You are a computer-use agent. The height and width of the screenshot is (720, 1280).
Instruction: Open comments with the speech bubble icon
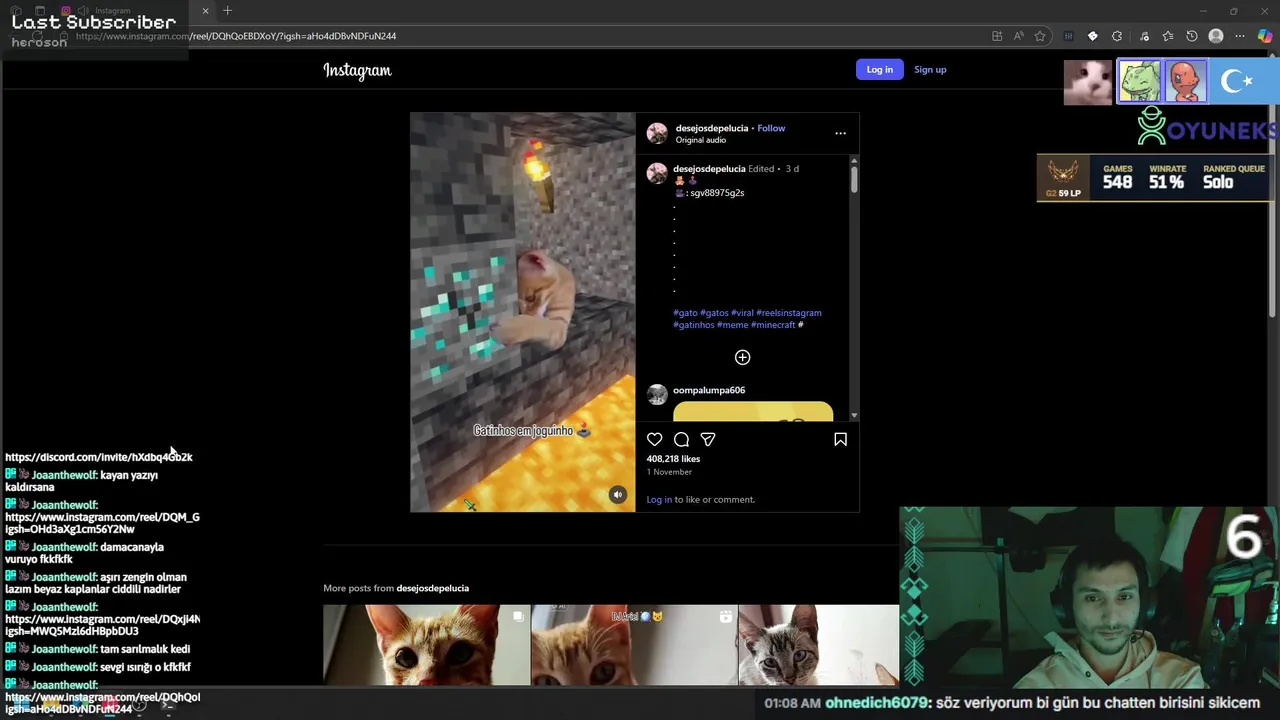coord(681,439)
